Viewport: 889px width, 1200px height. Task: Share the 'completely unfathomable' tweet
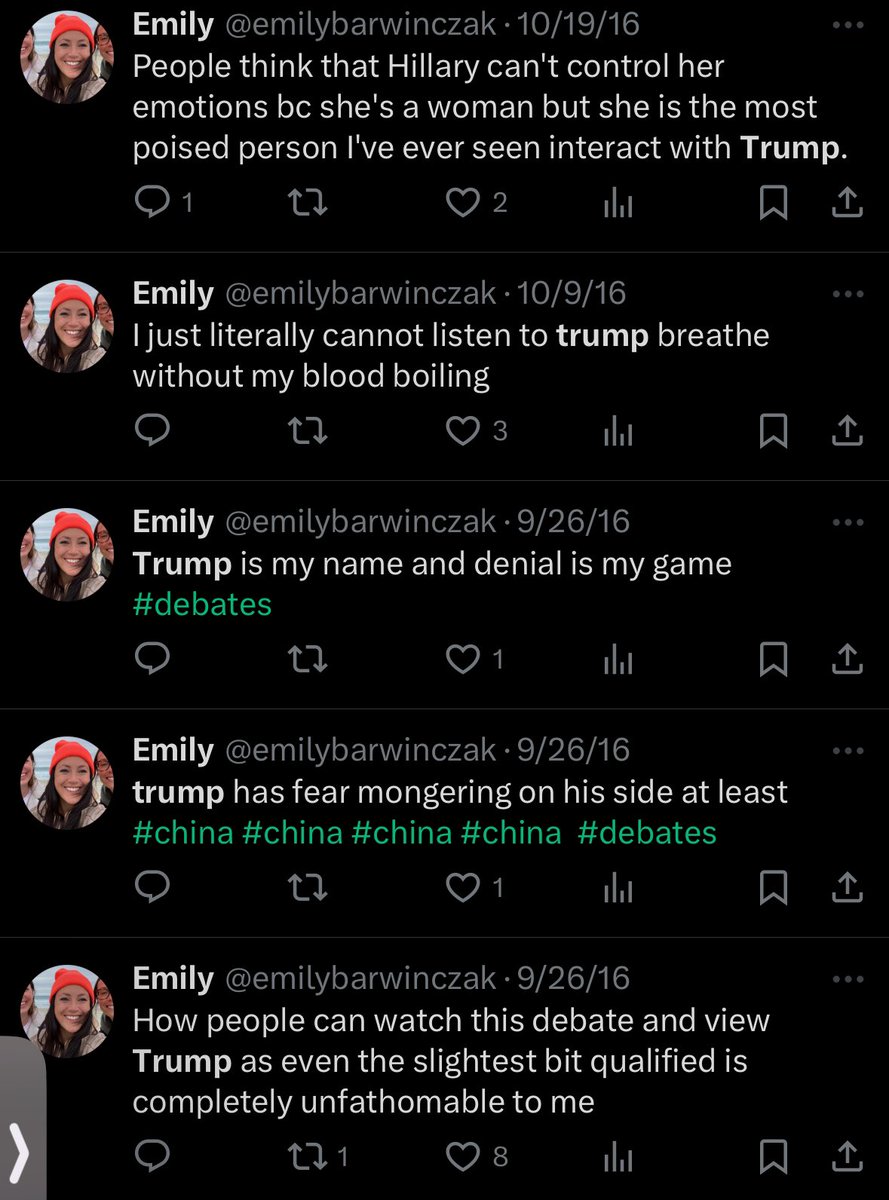click(x=847, y=1157)
